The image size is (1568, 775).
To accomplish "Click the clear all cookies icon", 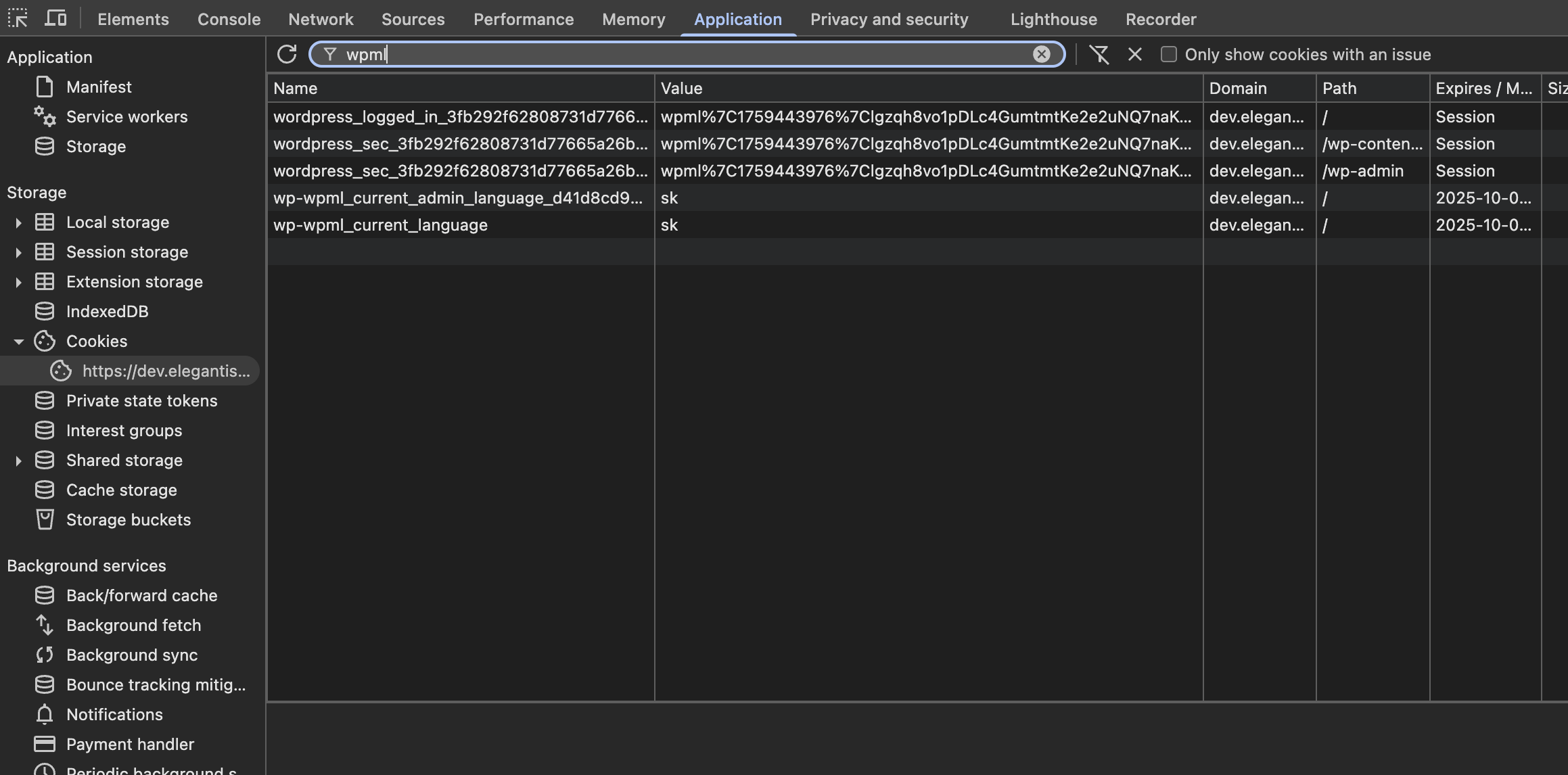I will 1099,54.
